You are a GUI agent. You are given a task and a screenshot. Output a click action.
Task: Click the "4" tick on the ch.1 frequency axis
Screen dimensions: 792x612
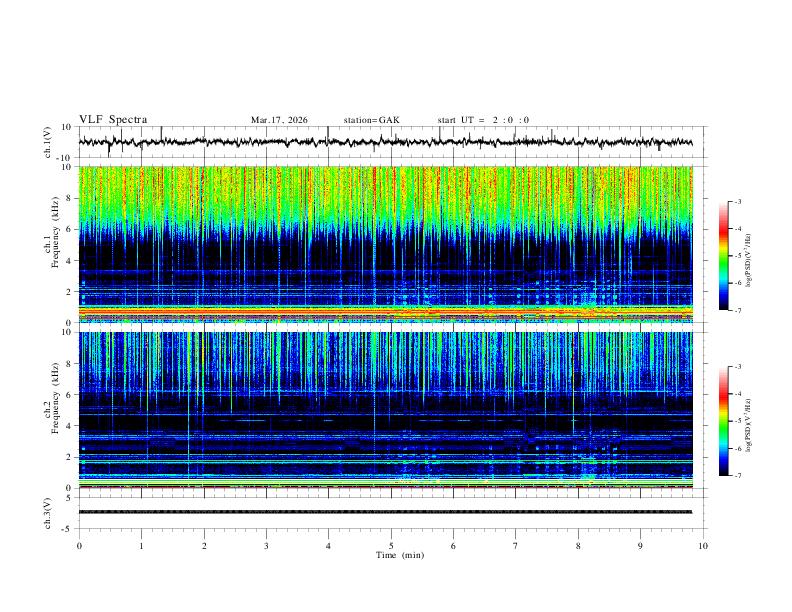pos(69,261)
